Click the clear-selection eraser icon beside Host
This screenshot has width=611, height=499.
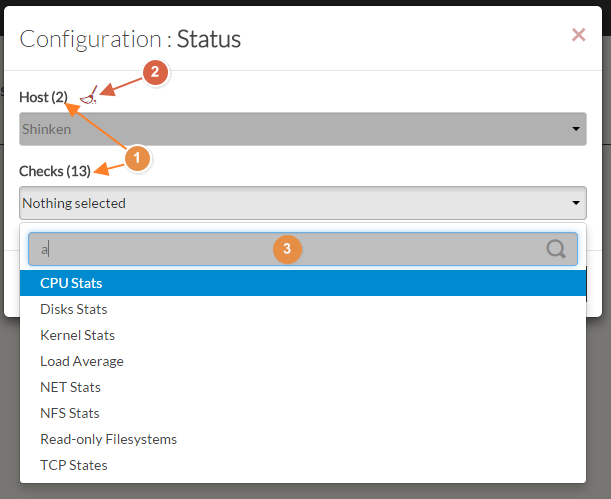click(x=91, y=96)
